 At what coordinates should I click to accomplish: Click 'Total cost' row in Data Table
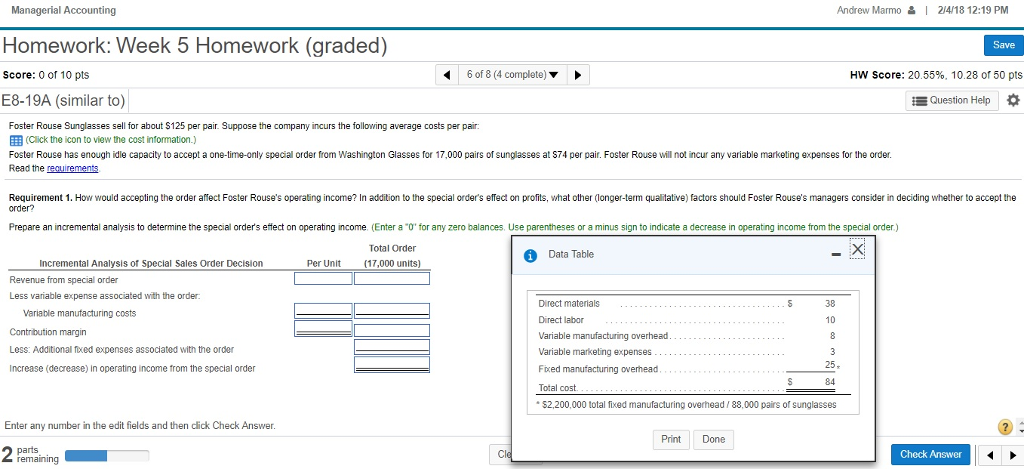pyautogui.click(x=687, y=385)
